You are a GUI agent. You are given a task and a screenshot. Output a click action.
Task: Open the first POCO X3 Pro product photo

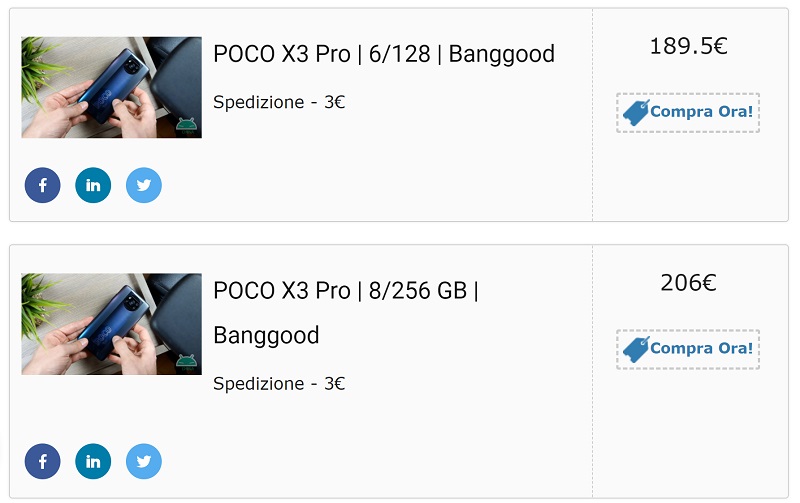[112, 87]
